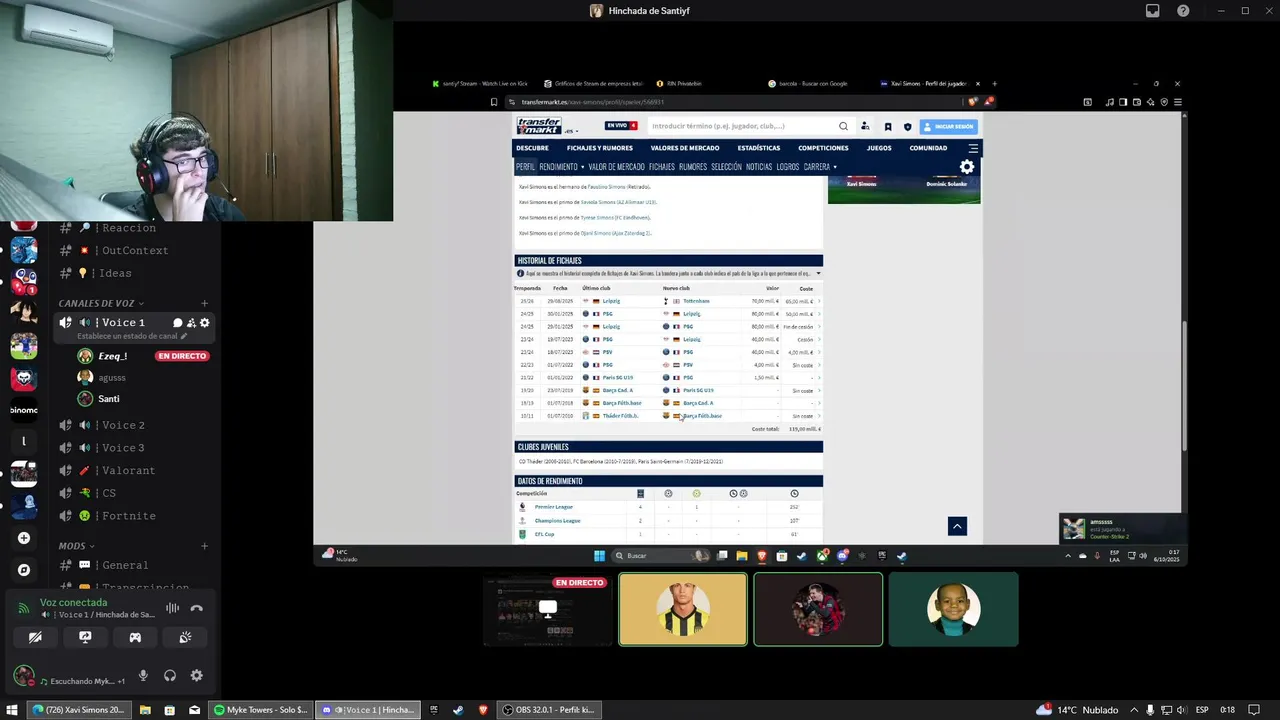Open Discord user settings gear

click(196, 676)
